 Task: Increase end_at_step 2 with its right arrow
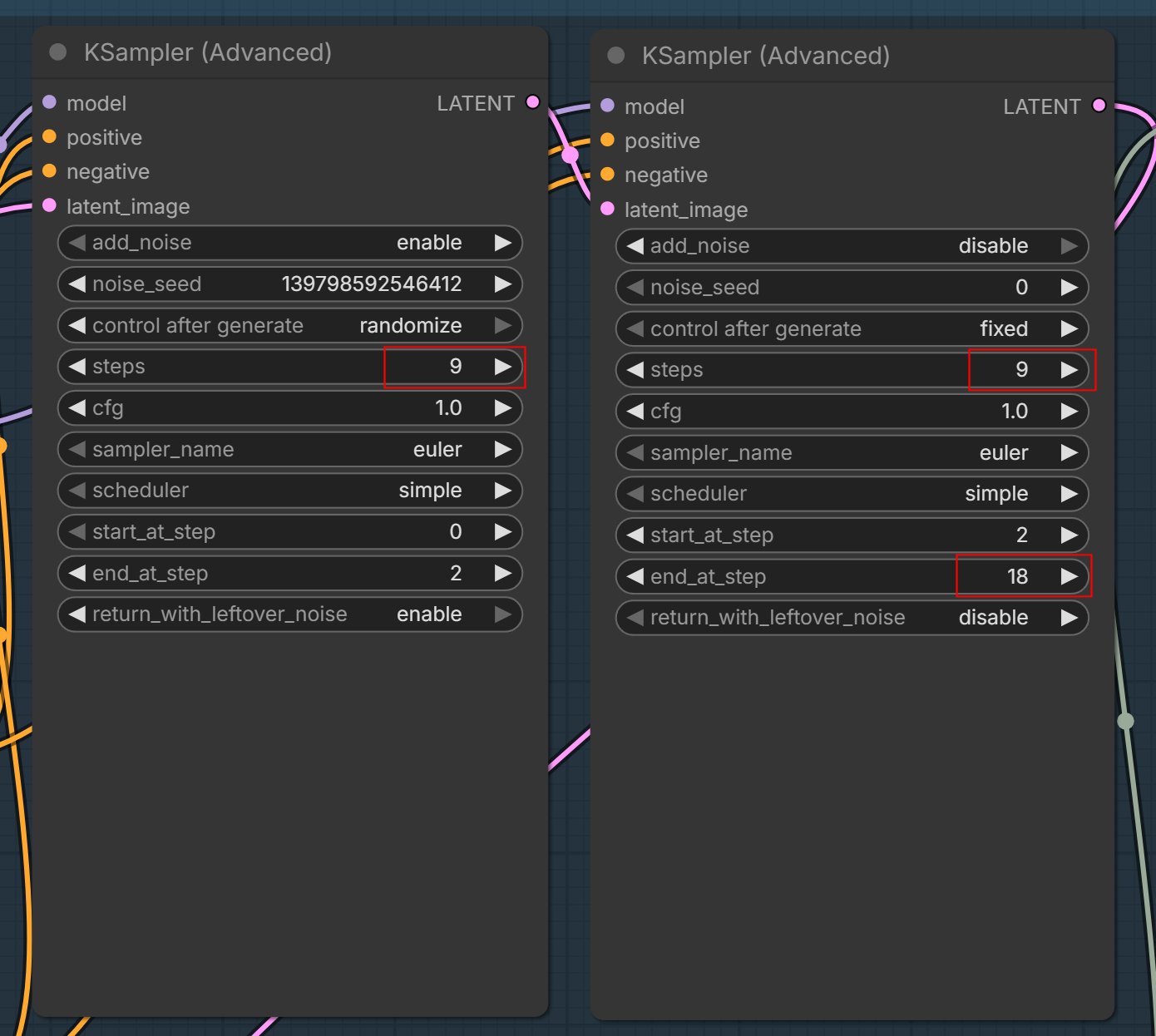(502, 574)
